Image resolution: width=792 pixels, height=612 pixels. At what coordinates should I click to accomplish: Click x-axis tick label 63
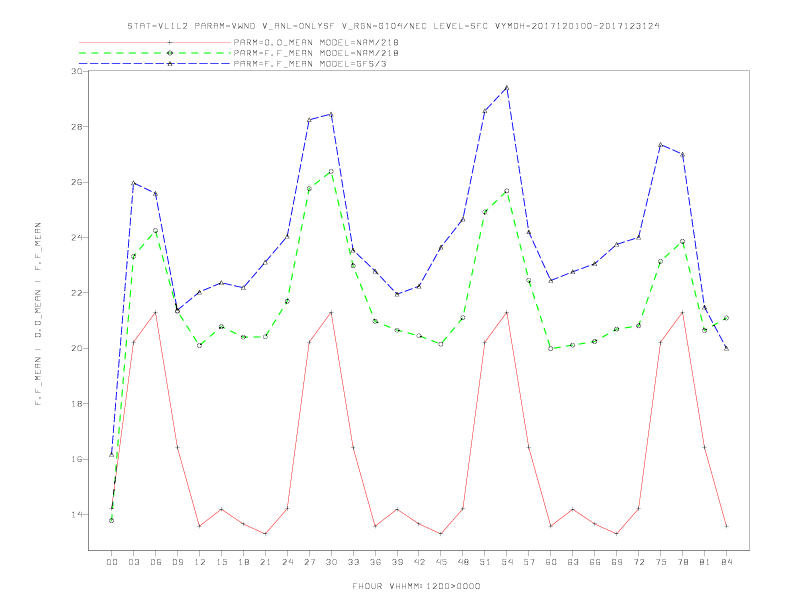573,562
